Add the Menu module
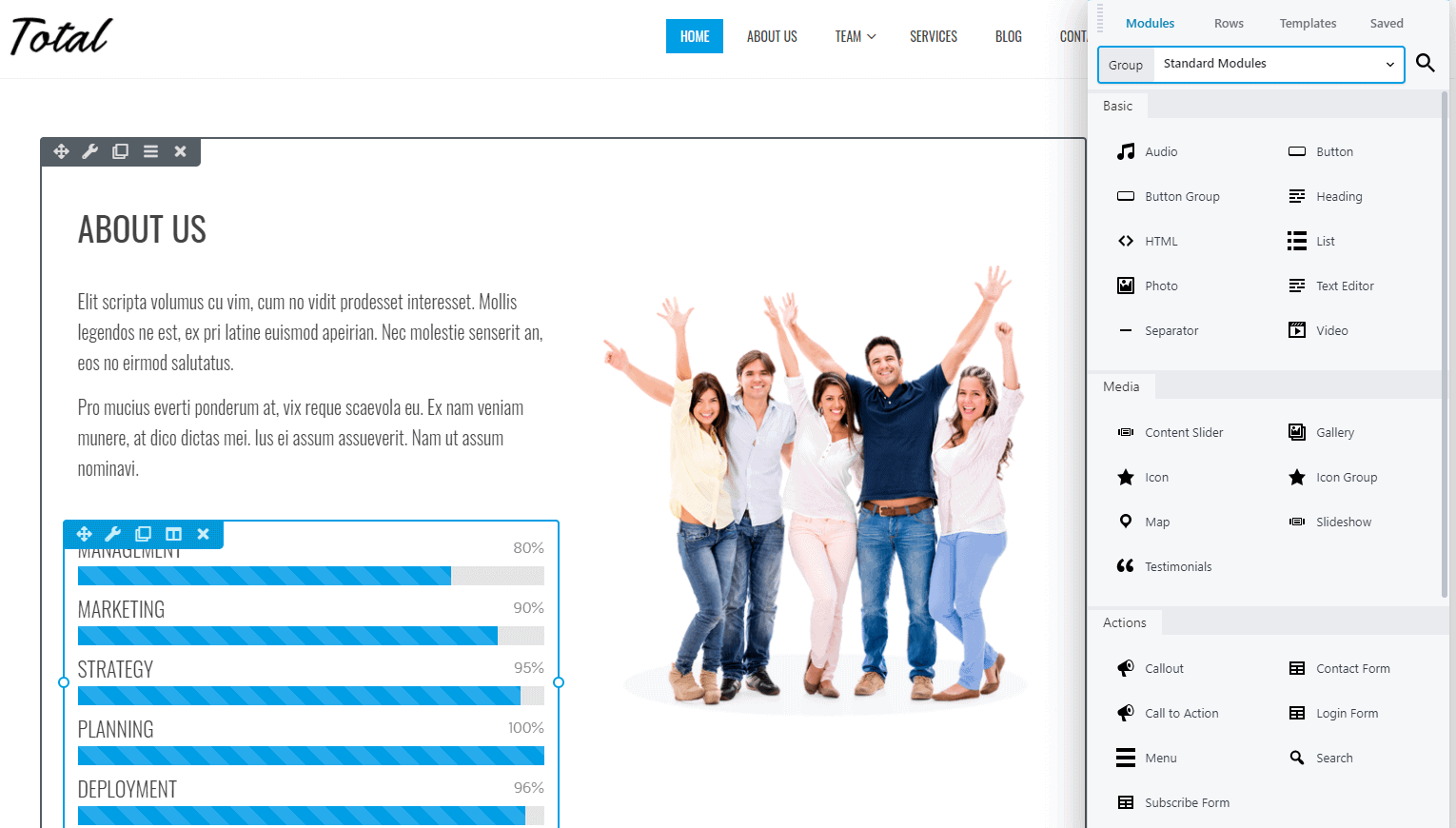The height and width of the screenshot is (828, 1456). (1147, 758)
